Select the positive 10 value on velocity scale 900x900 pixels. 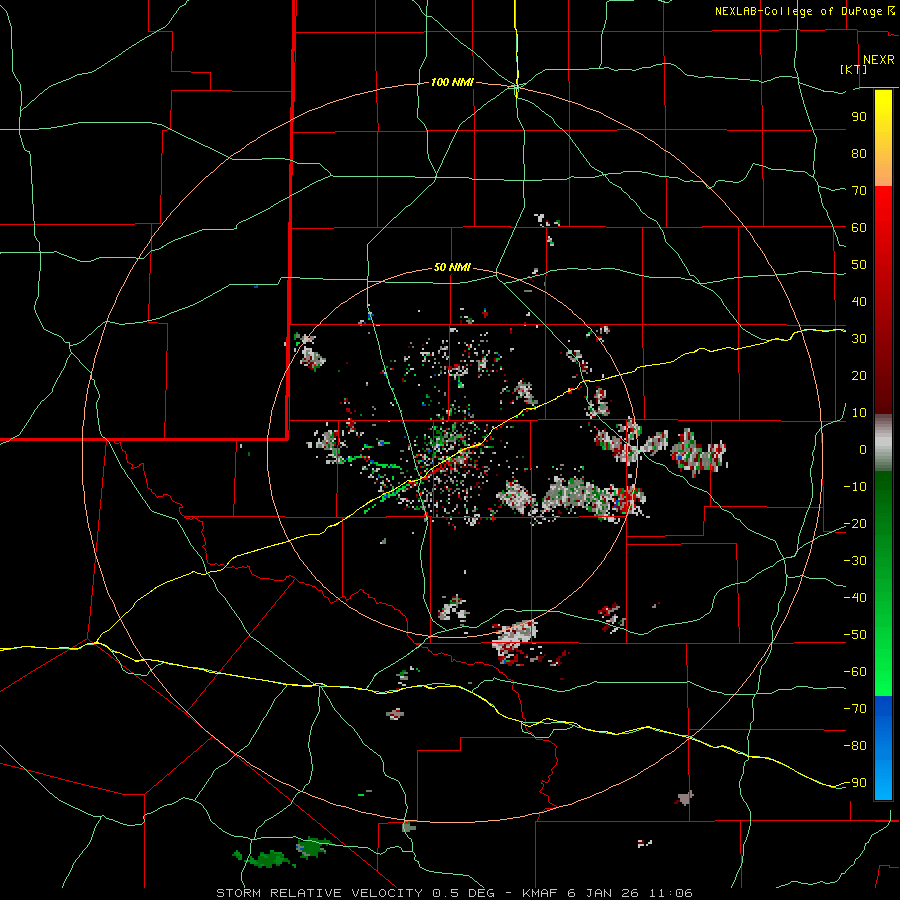[x=859, y=413]
